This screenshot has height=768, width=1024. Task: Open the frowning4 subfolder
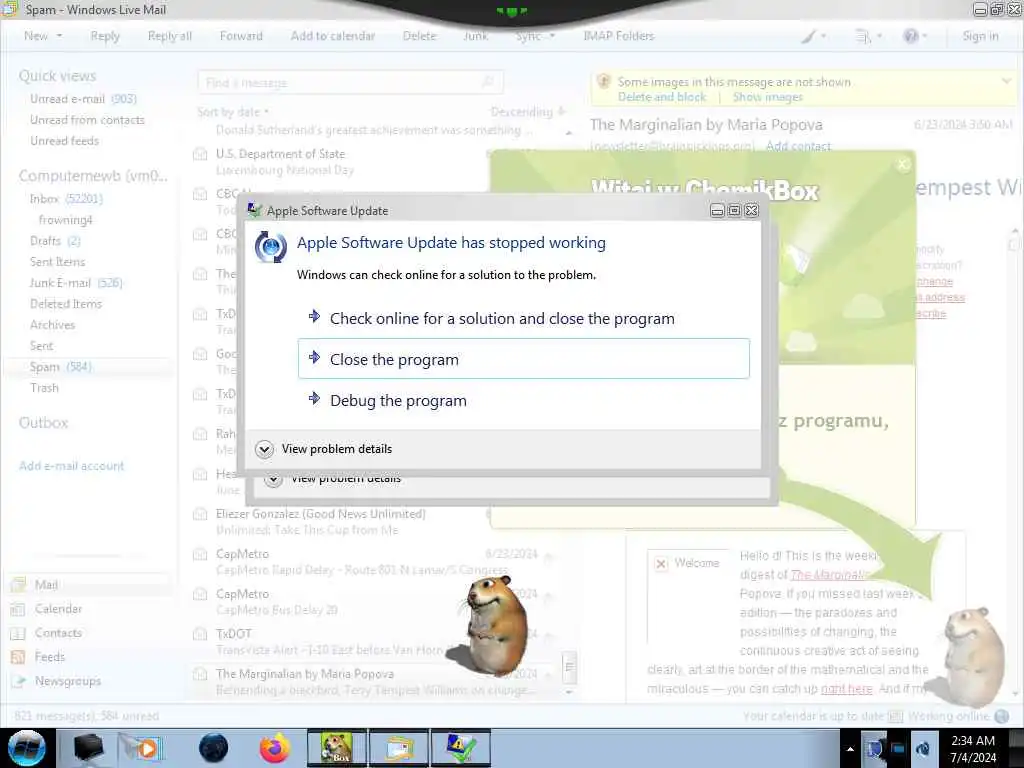(65, 219)
